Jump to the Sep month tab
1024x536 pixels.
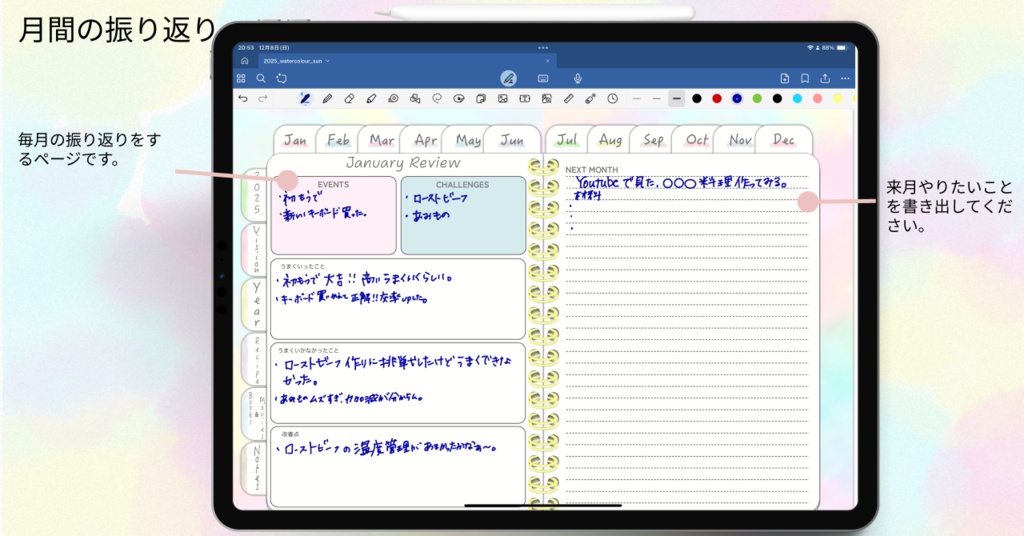653,140
